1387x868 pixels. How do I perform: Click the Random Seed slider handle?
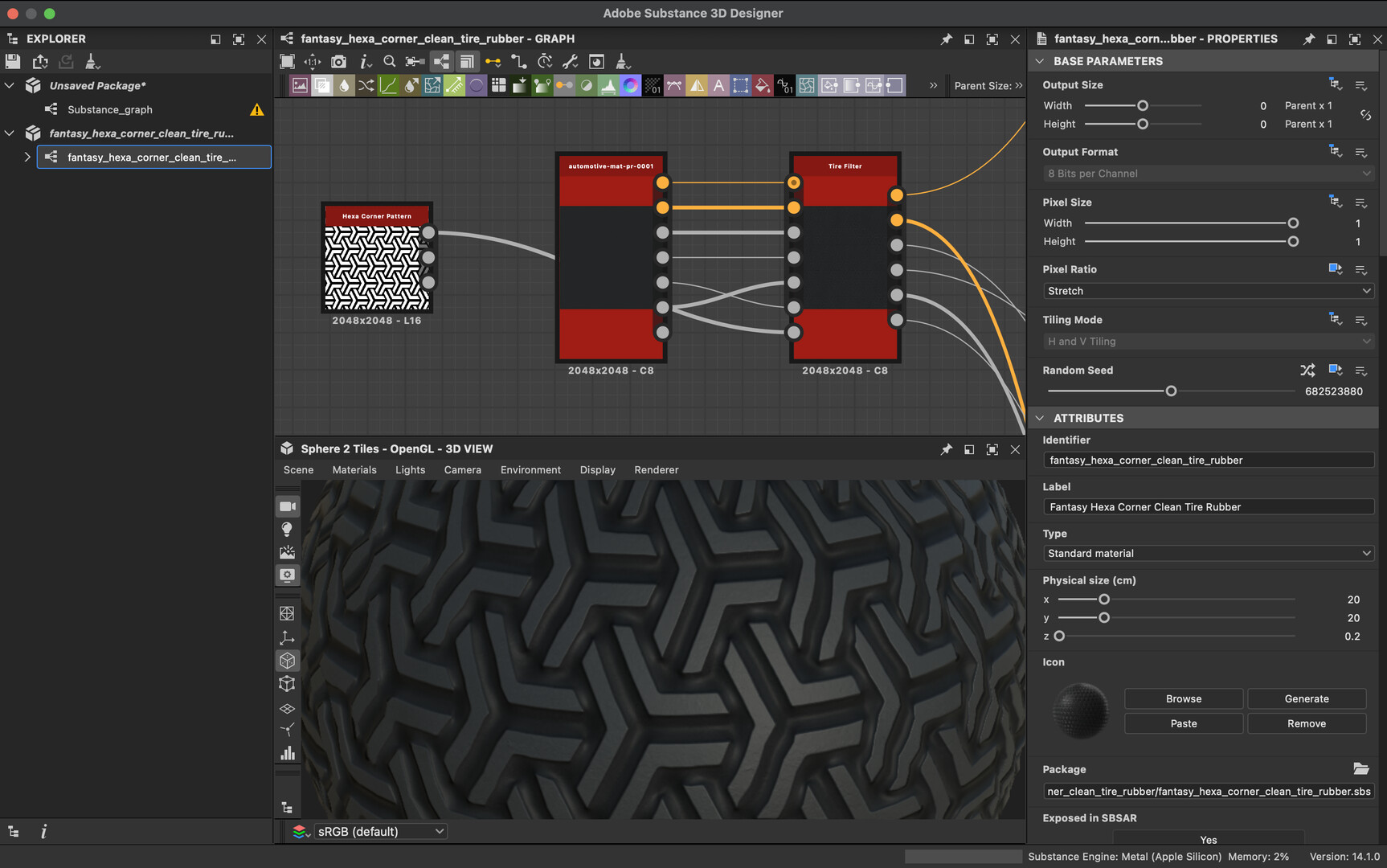click(1171, 391)
